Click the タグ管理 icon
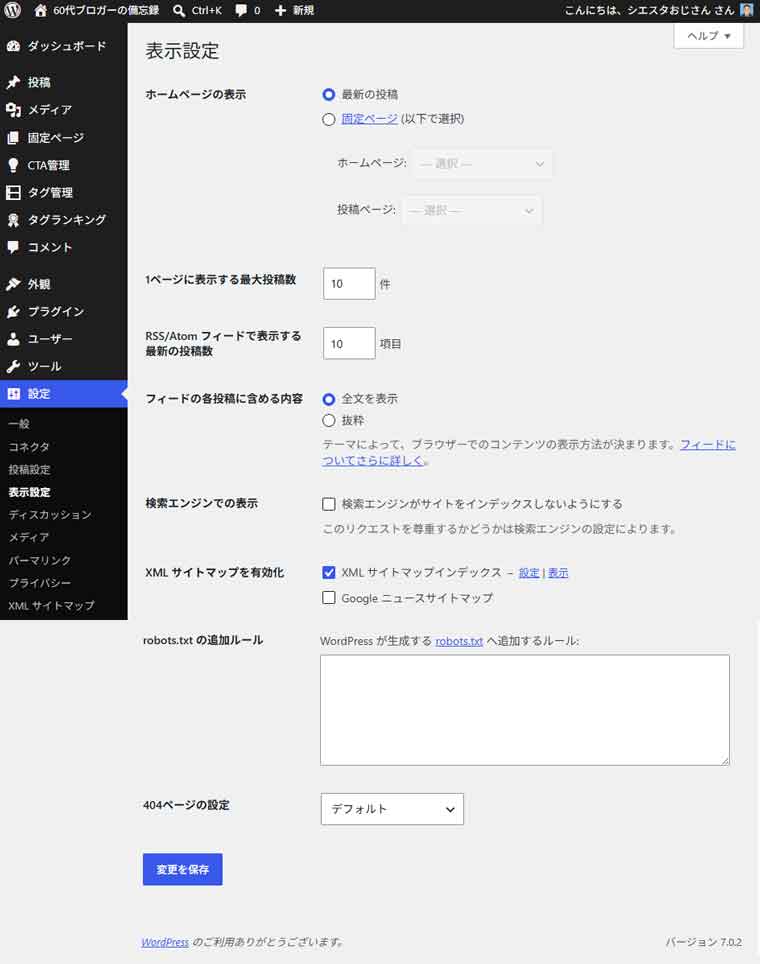The image size is (760, 964). [13, 192]
